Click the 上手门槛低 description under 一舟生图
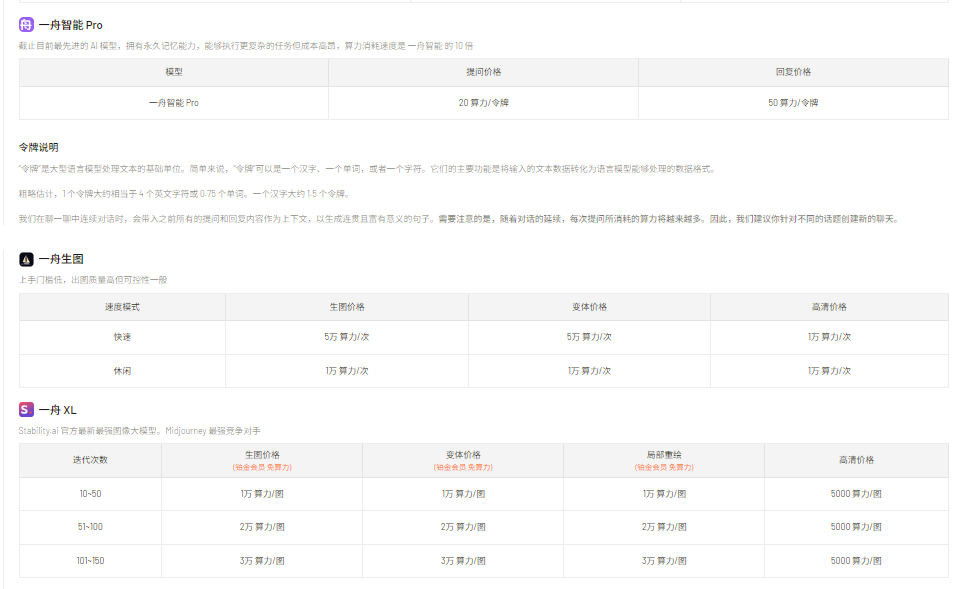The width and height of the screenshot is (976, 589). [x=93, y=280]
